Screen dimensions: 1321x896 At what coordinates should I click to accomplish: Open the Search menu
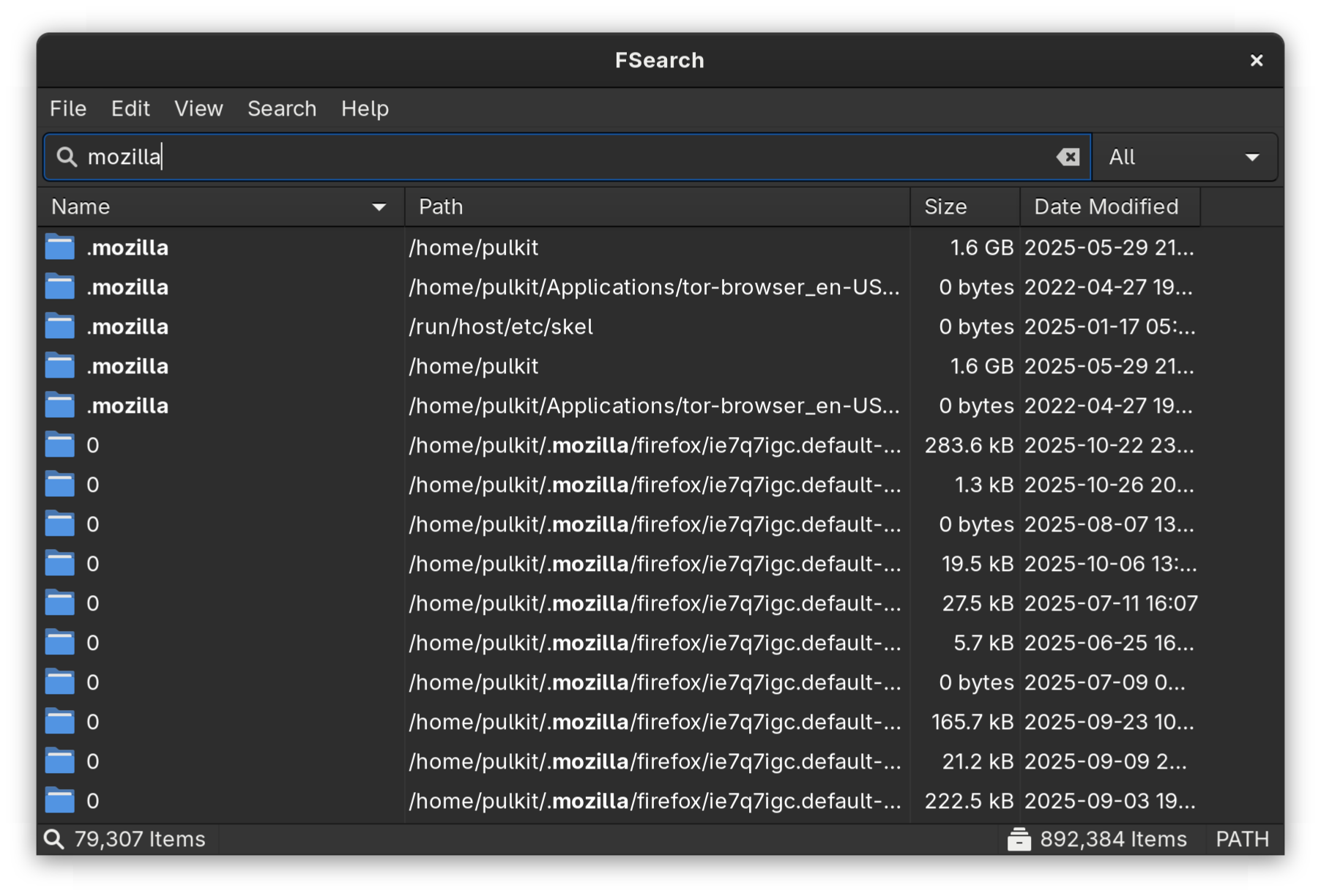[281, 108]
